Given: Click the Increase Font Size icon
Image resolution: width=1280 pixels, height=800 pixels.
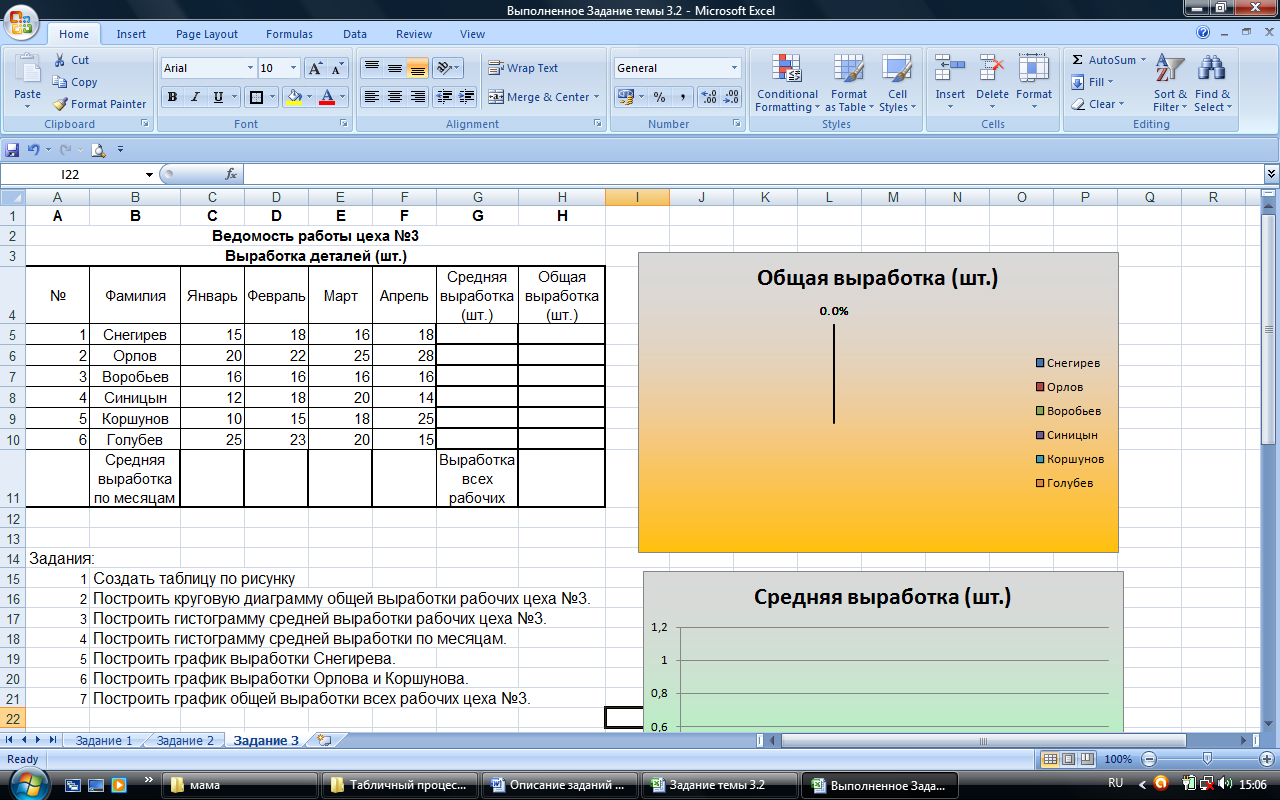Looking at the screenshot, I should 315,68.
